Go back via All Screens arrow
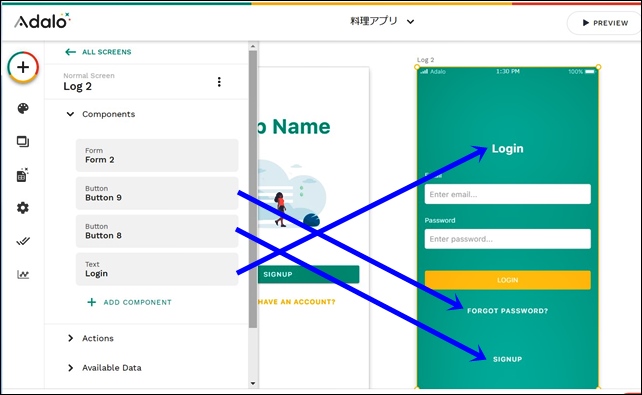The width and height of the screenshot is (642, 395). coord(98,52)
